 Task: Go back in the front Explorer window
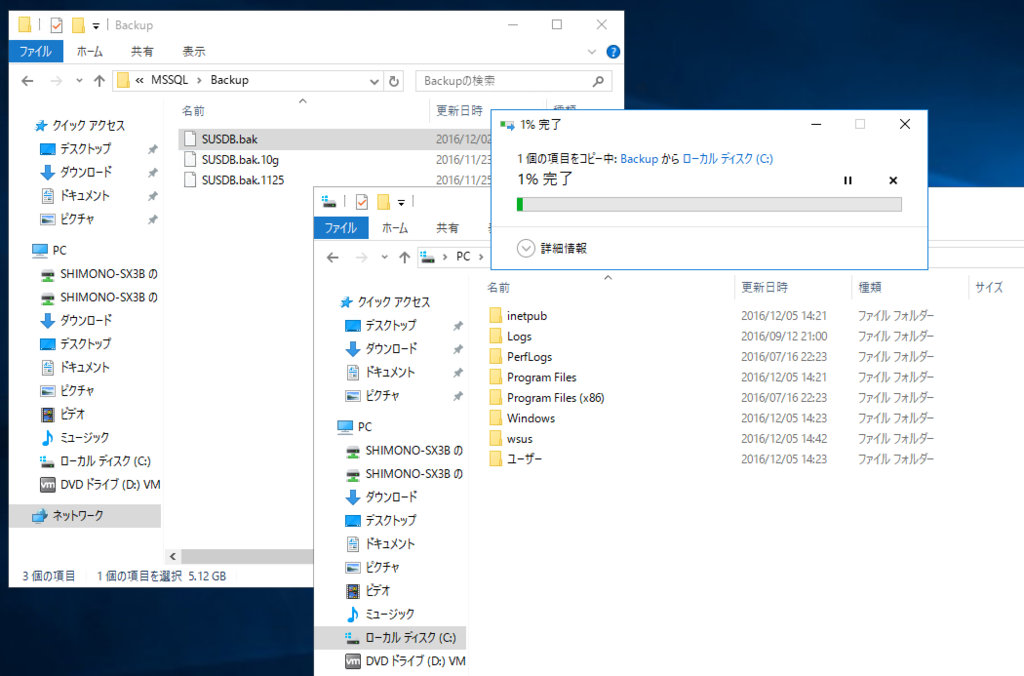(x=333, y=257)
